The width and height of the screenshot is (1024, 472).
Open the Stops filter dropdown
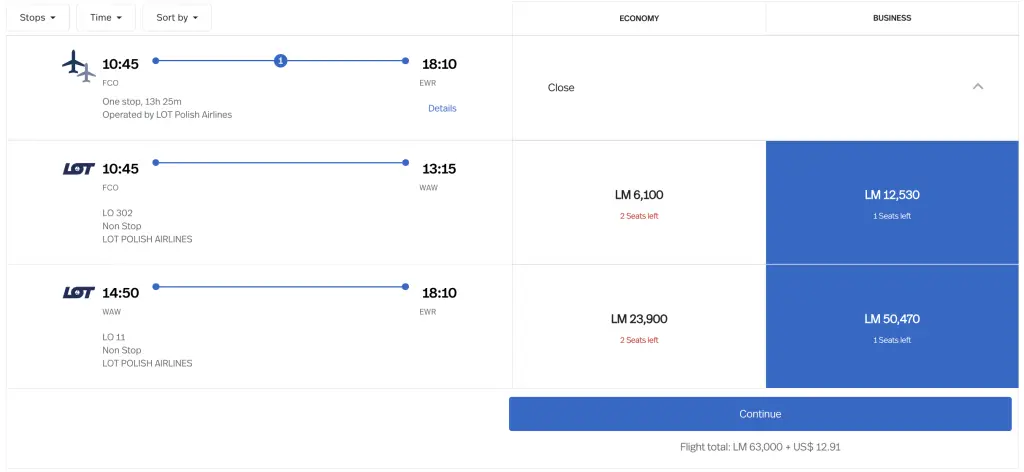[38, 18]
